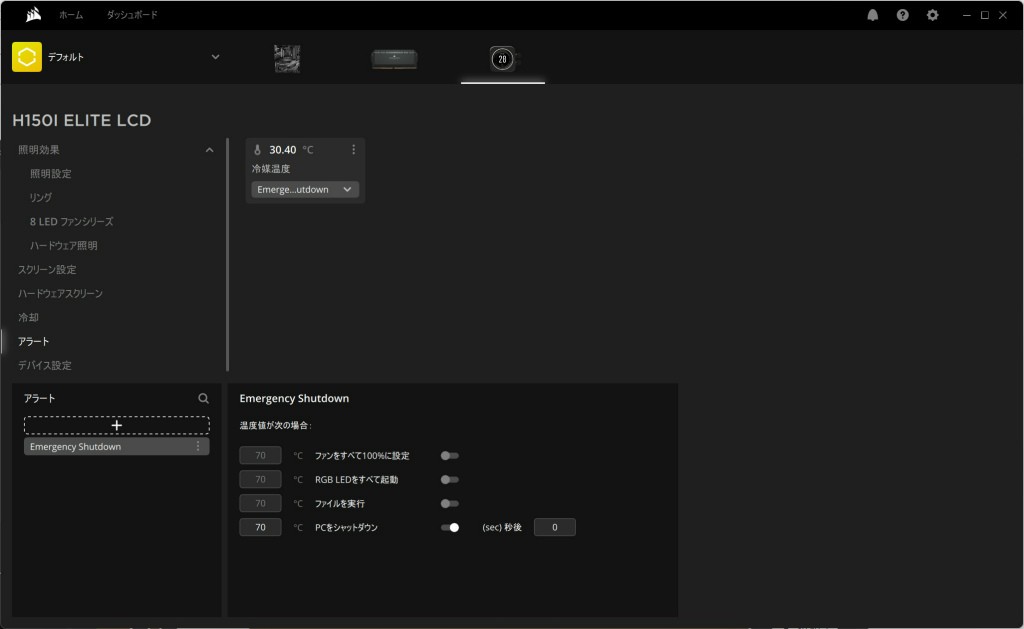1024x629 pixels.
Task: Disable the PCをシャットダウン toggle
Action: (x=450, y=527)
